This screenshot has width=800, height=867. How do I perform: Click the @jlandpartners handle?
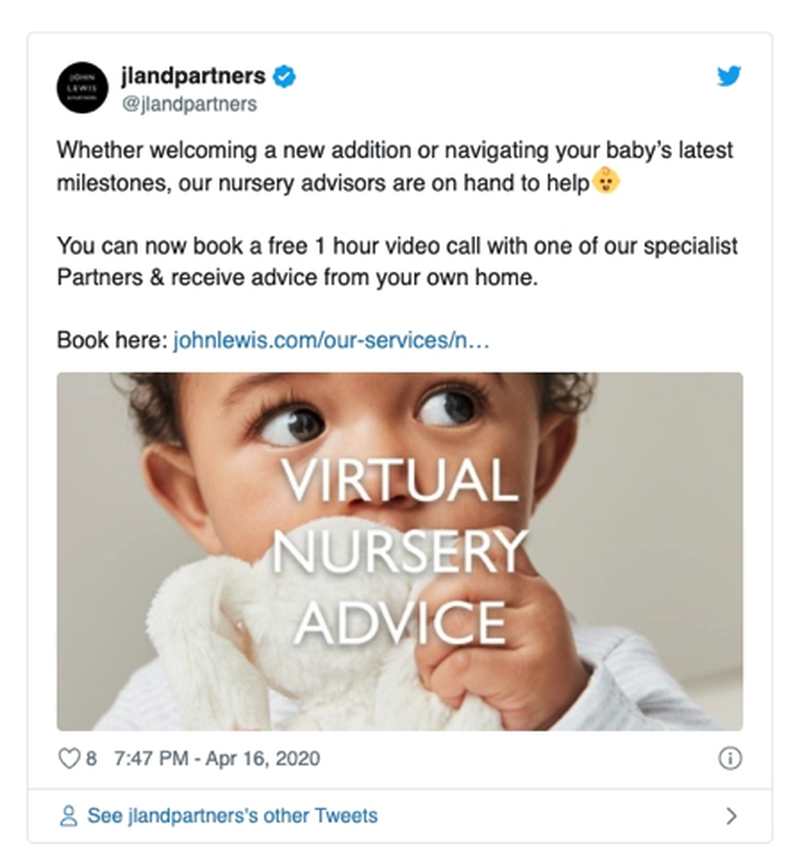point(189,104)
